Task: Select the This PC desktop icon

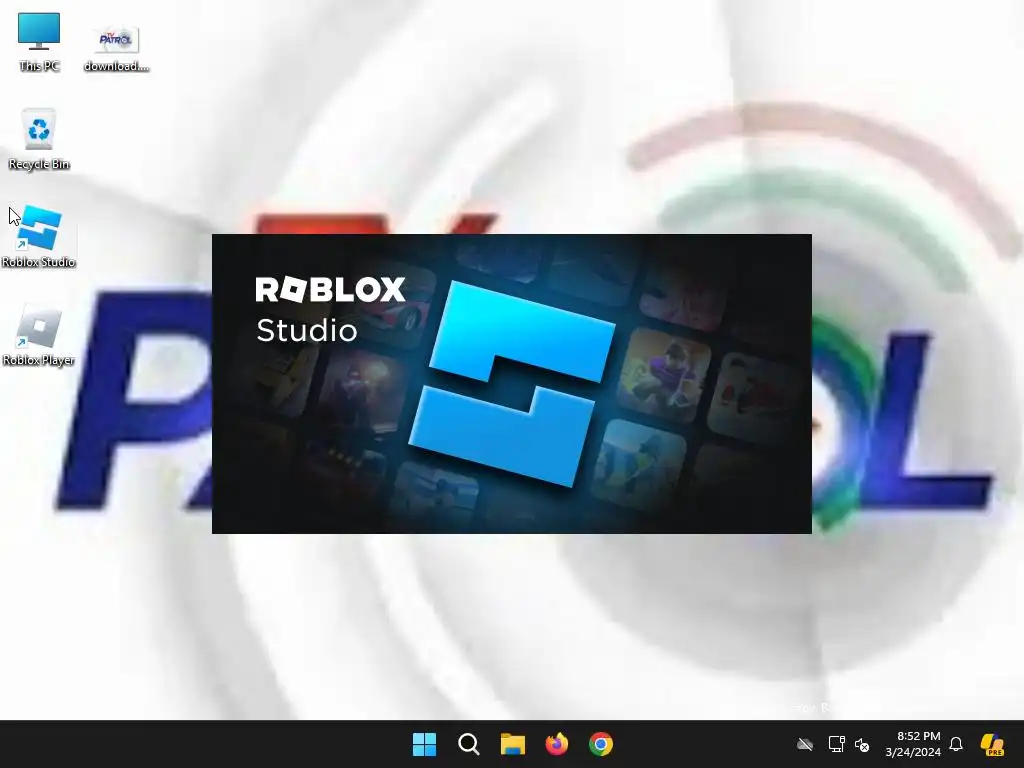Action: pyautogui.click(x=39, y=42)
